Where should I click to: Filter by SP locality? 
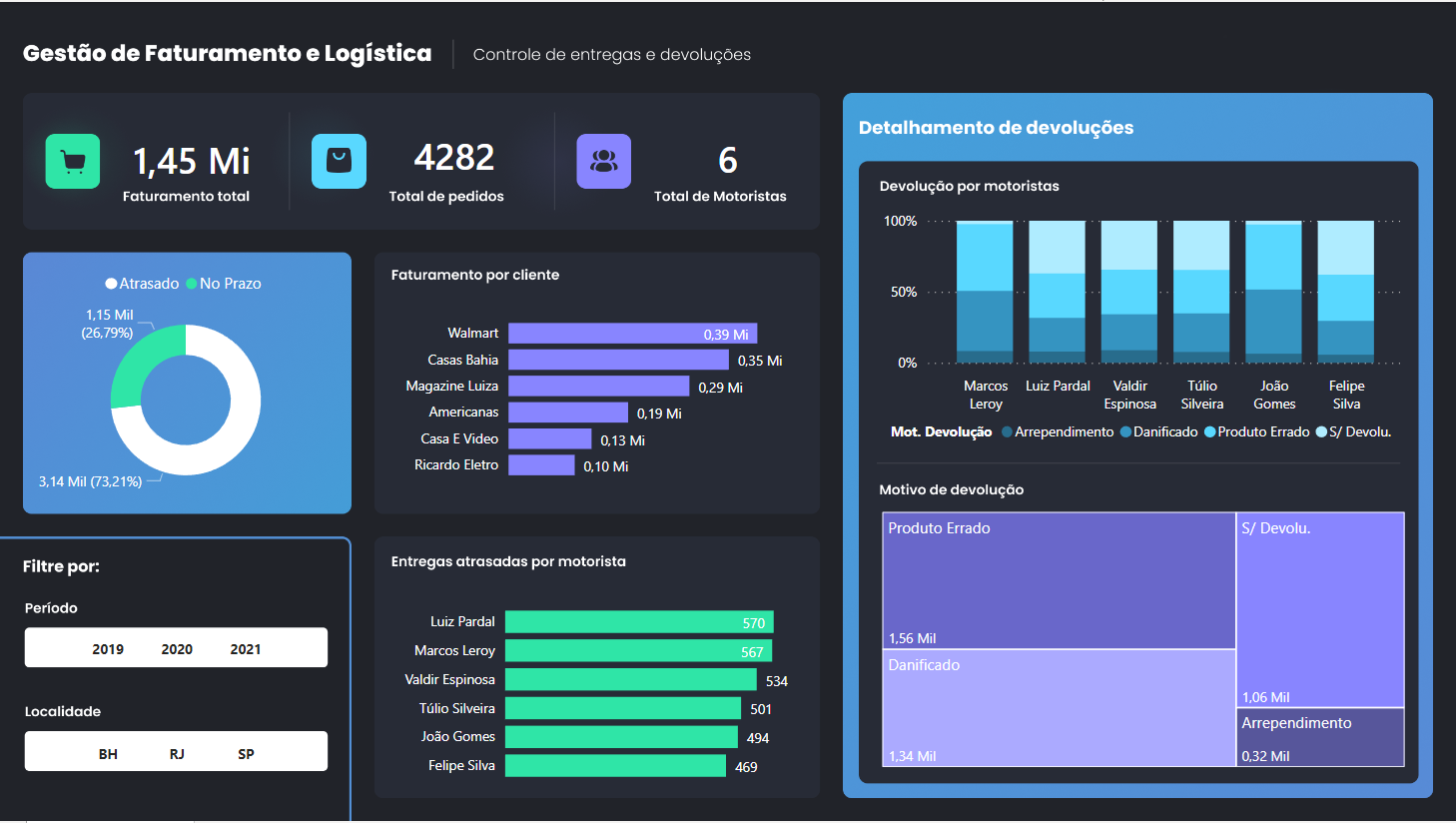tap(245, 751)
